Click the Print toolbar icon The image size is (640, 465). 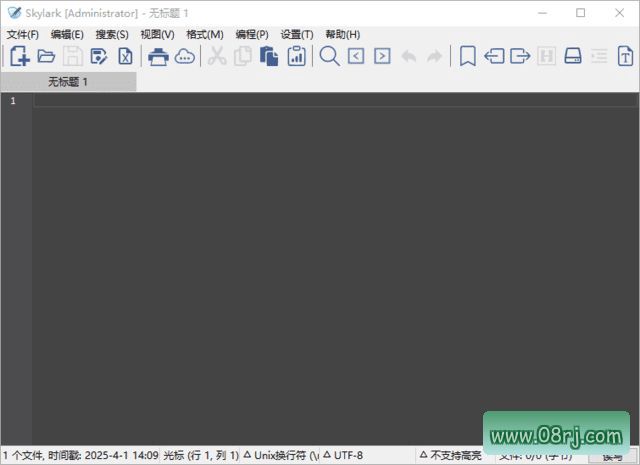(158, 56)
